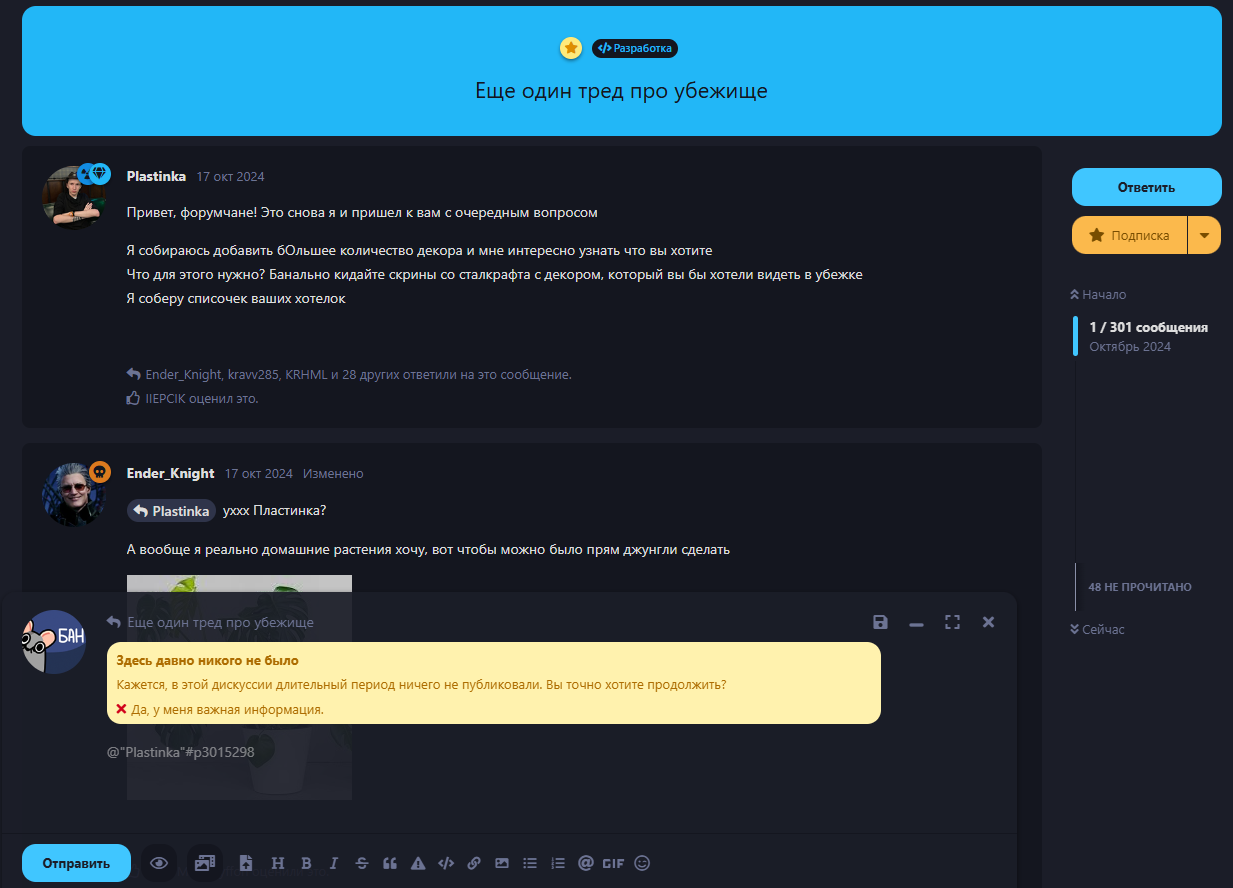
Task: Open the Разработка tag
Action: (x=635, y=48)
